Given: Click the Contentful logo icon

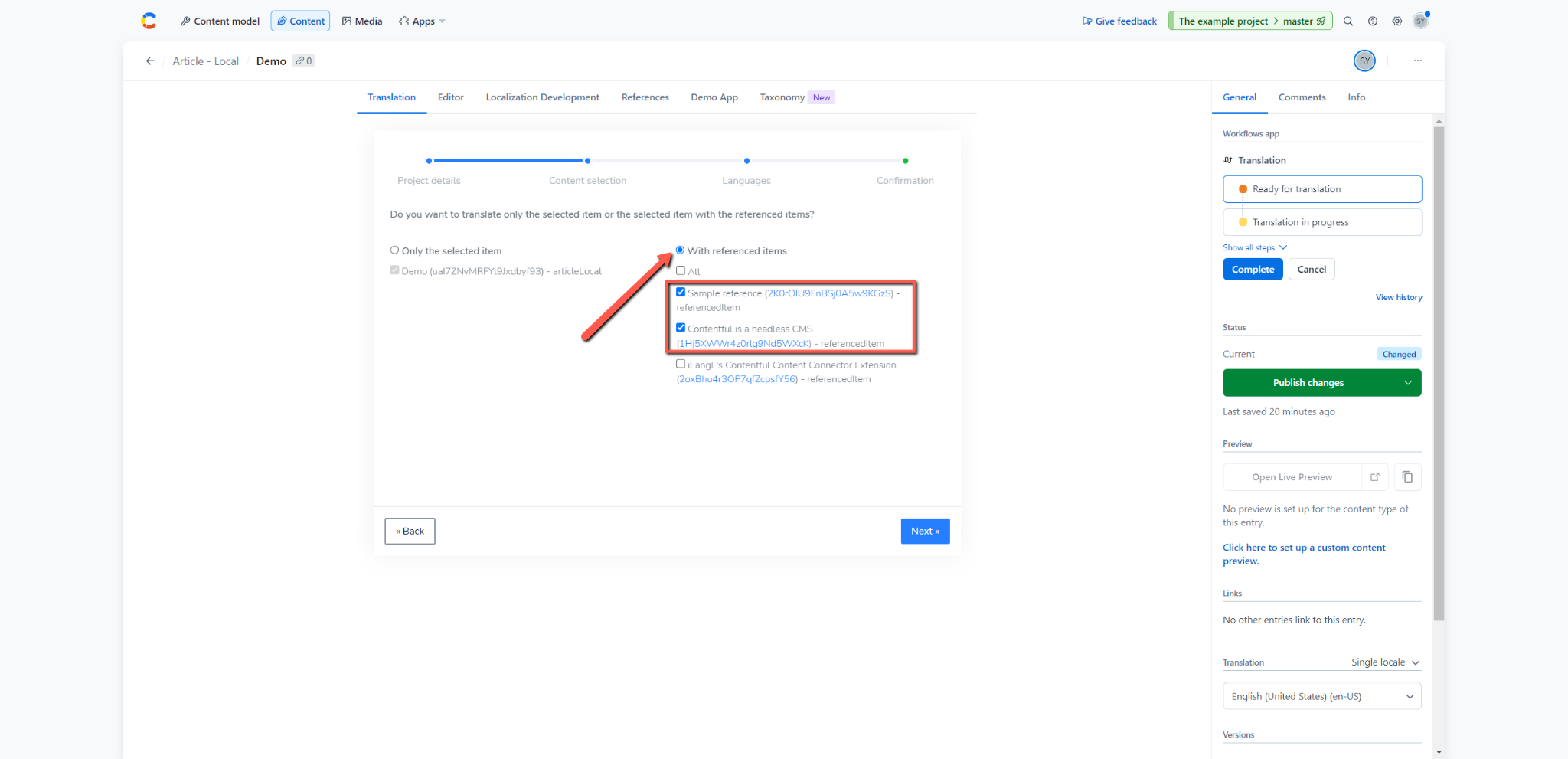Looking at the screenshot, I should [x=149, y=21].
